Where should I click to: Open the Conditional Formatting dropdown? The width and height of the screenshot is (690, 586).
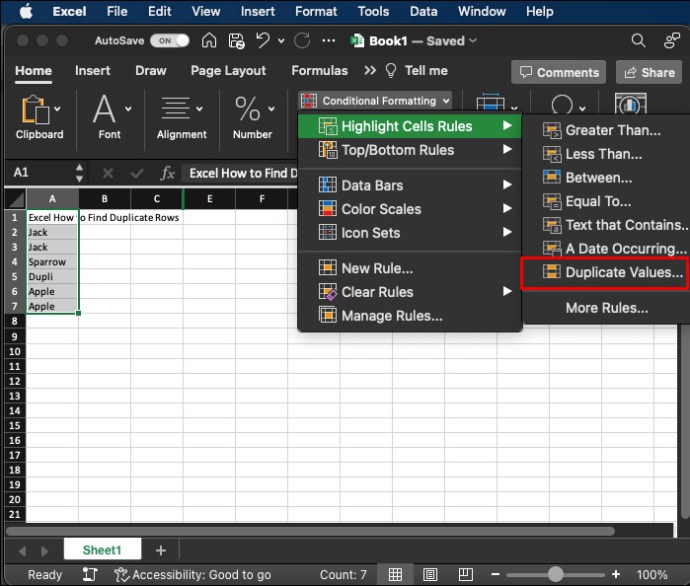[x=375, y=101]
